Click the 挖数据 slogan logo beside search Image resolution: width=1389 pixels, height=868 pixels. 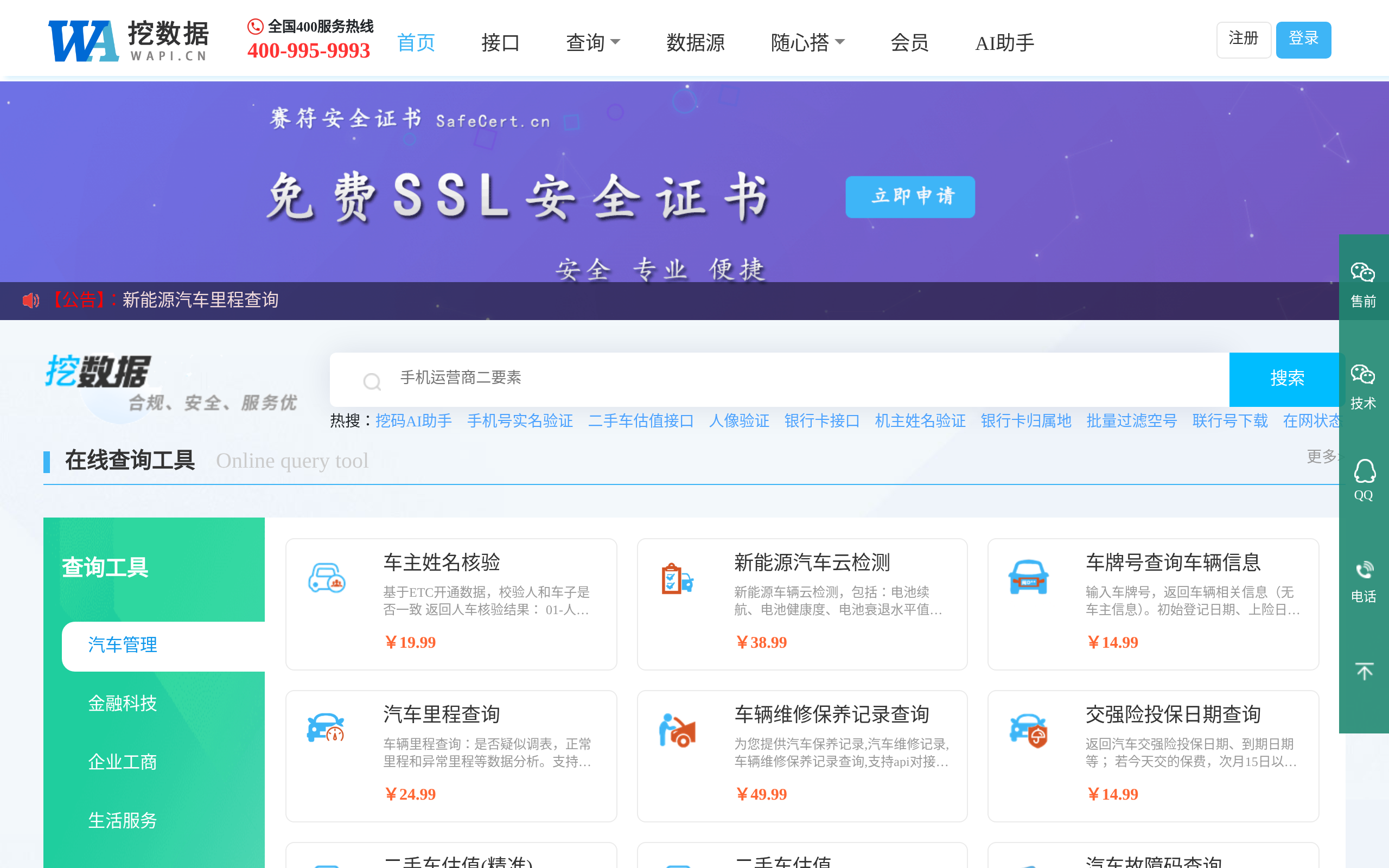(172, 383)
